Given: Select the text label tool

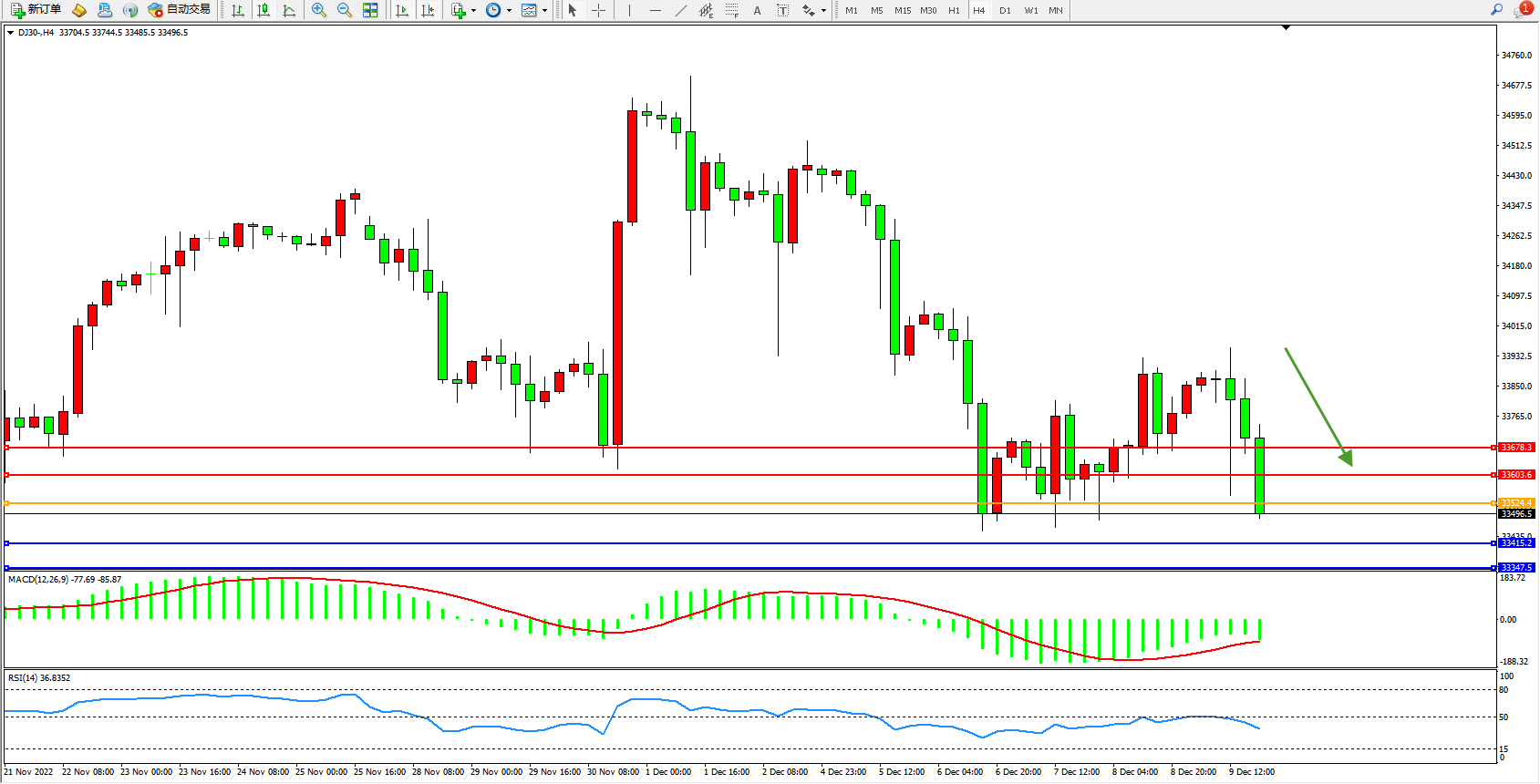Looking at the screenshot, I should click(782, 10).
